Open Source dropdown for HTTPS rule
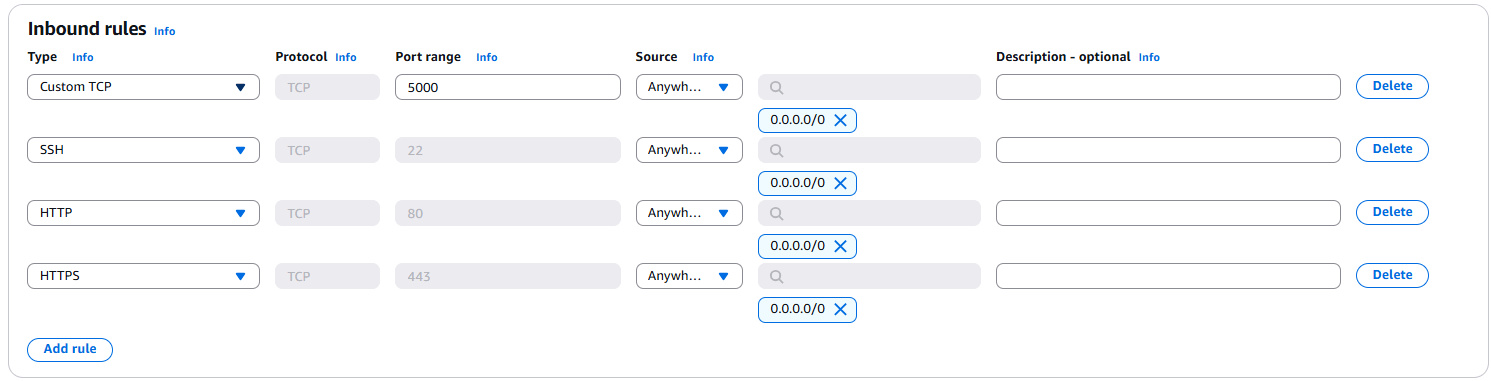This screenshot has width=1491, height=381. pyautogui.click(x=689, y=276)
